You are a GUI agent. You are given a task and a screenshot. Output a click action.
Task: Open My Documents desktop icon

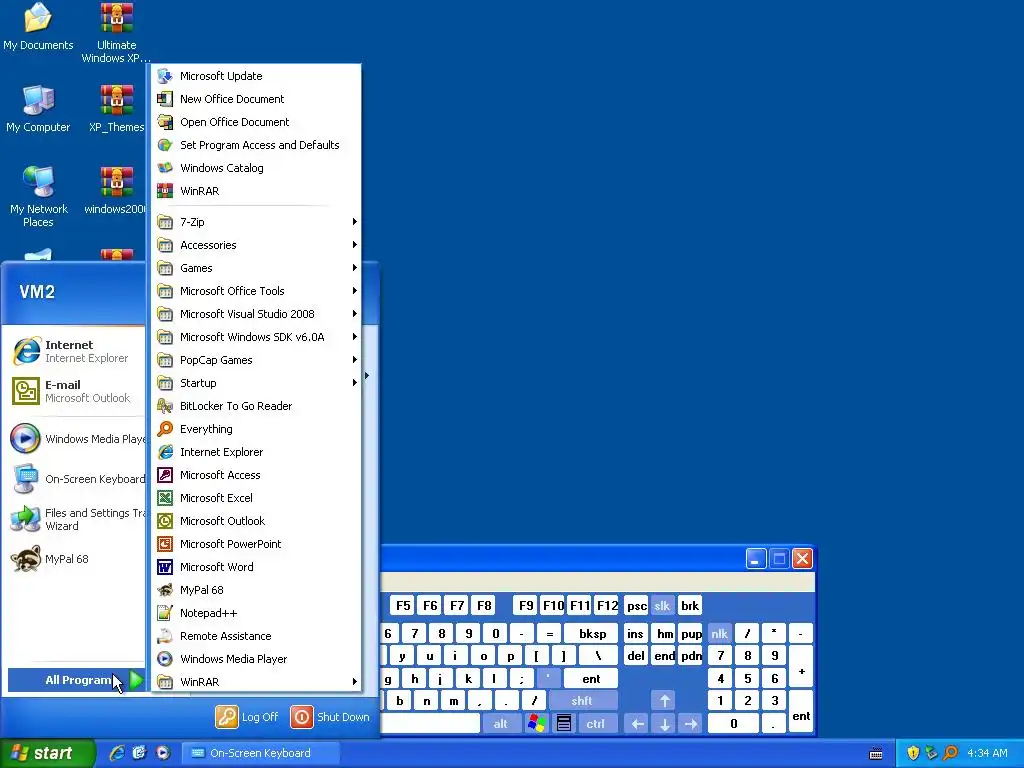point(38,27)
